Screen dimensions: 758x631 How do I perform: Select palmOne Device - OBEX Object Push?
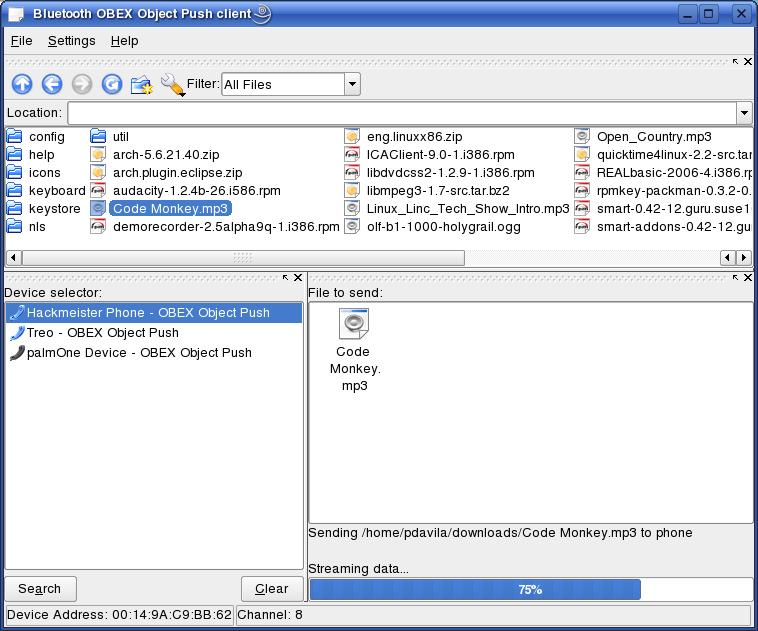[x=138, y=353]
